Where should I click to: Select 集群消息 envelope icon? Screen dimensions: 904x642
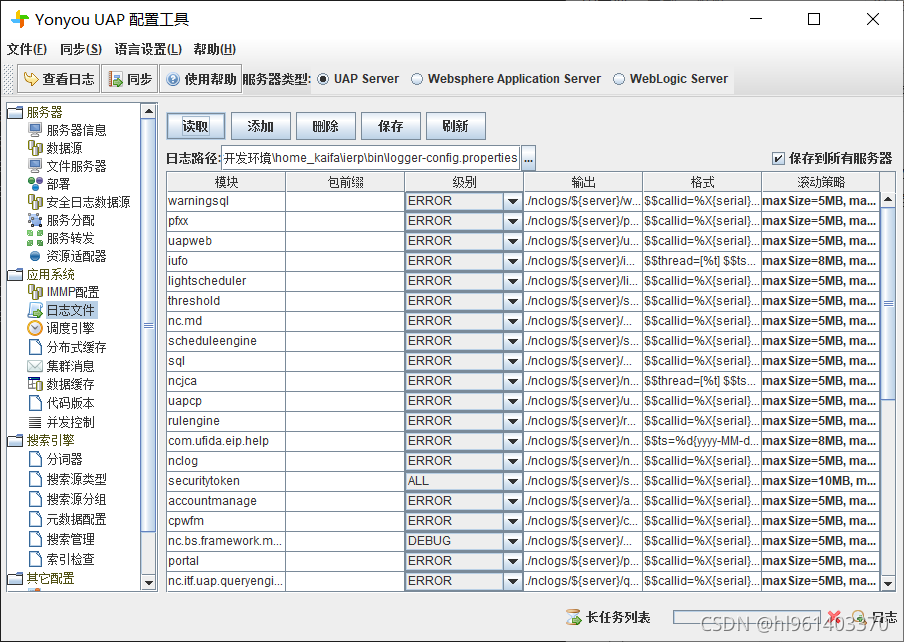coord(35,366)
